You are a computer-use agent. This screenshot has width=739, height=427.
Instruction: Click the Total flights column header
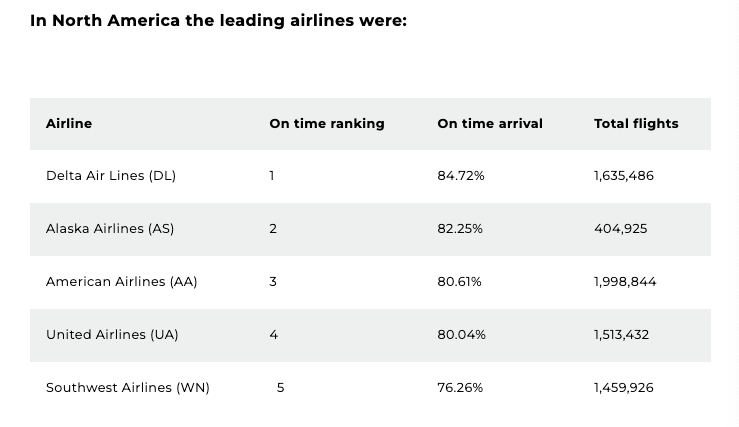636,124
